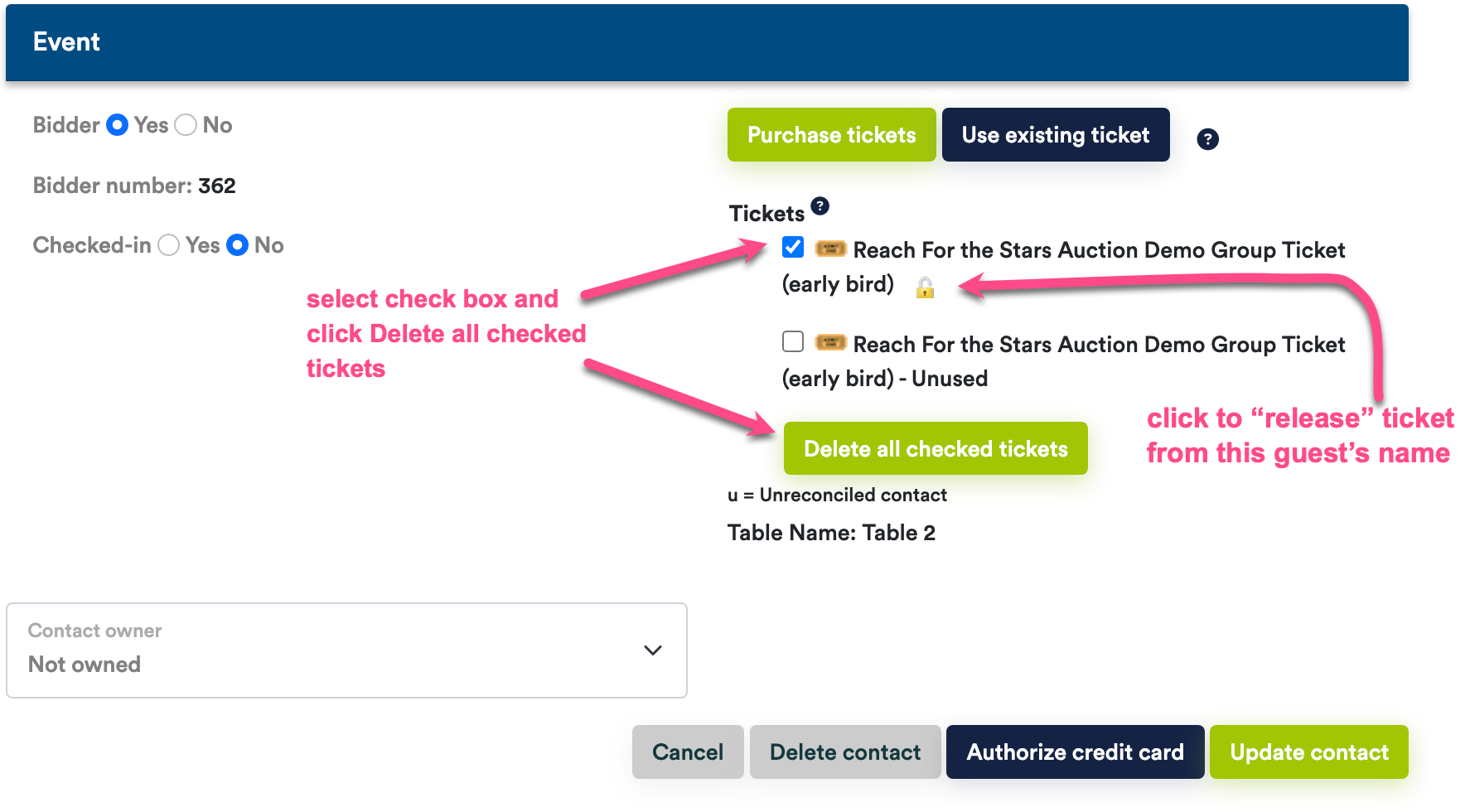Click the Delete contact button
The height and width of the screenshot is (812, 1470).
[845, 752]
